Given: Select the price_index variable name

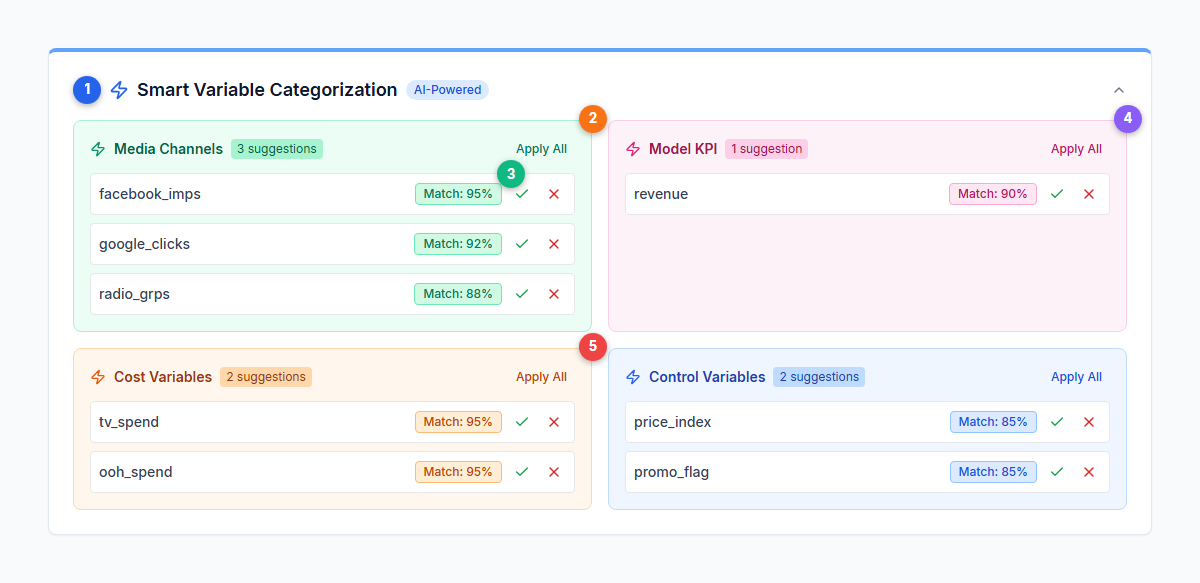Looking at the screenshot, I should (673, 422).
